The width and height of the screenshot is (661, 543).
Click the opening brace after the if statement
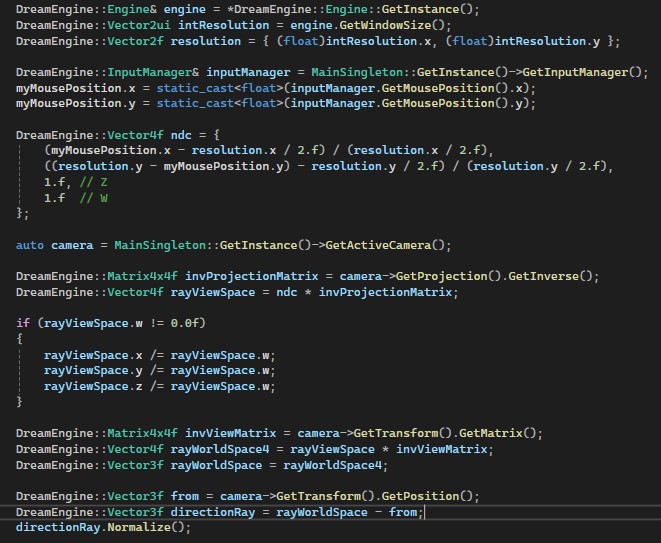click(x=19, y=339)
